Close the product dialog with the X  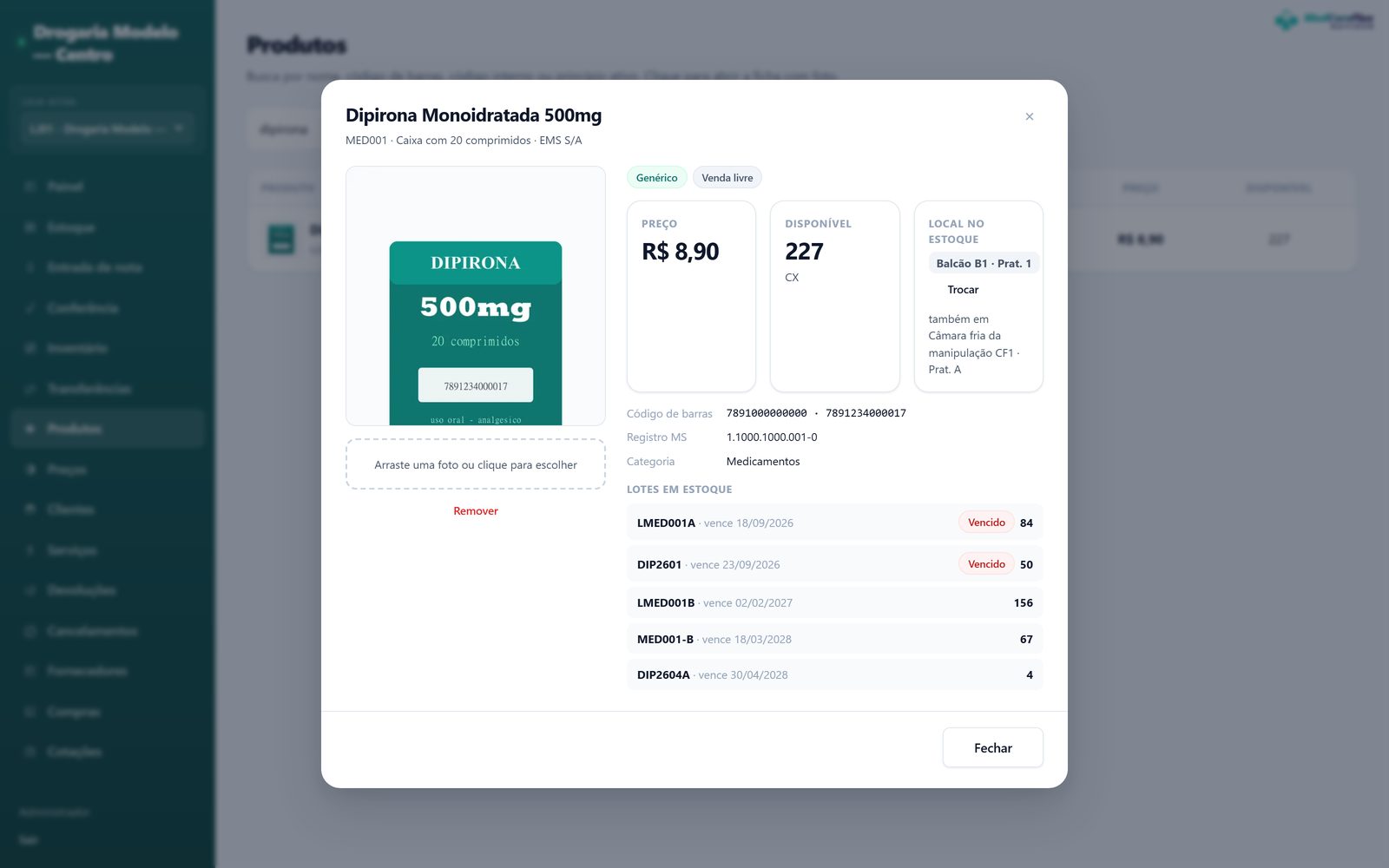point(1029,116)
